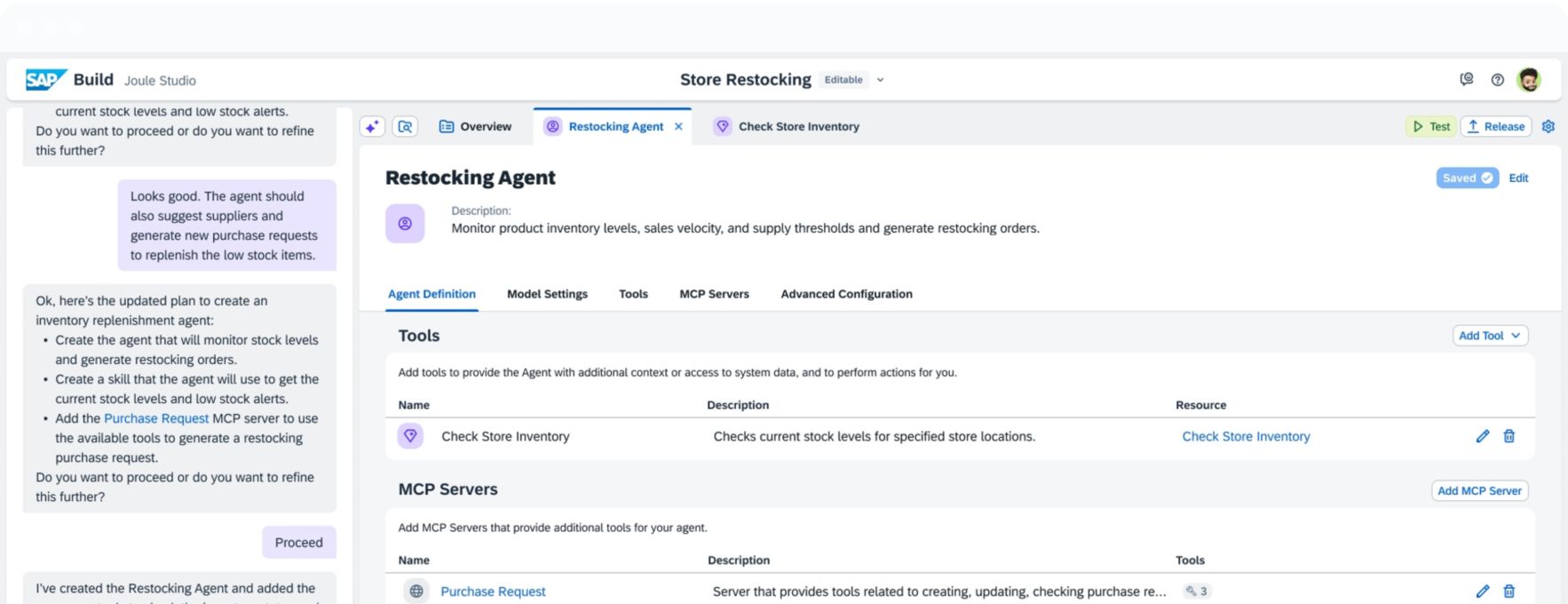Open the help question mark icon

point(1498,80)
